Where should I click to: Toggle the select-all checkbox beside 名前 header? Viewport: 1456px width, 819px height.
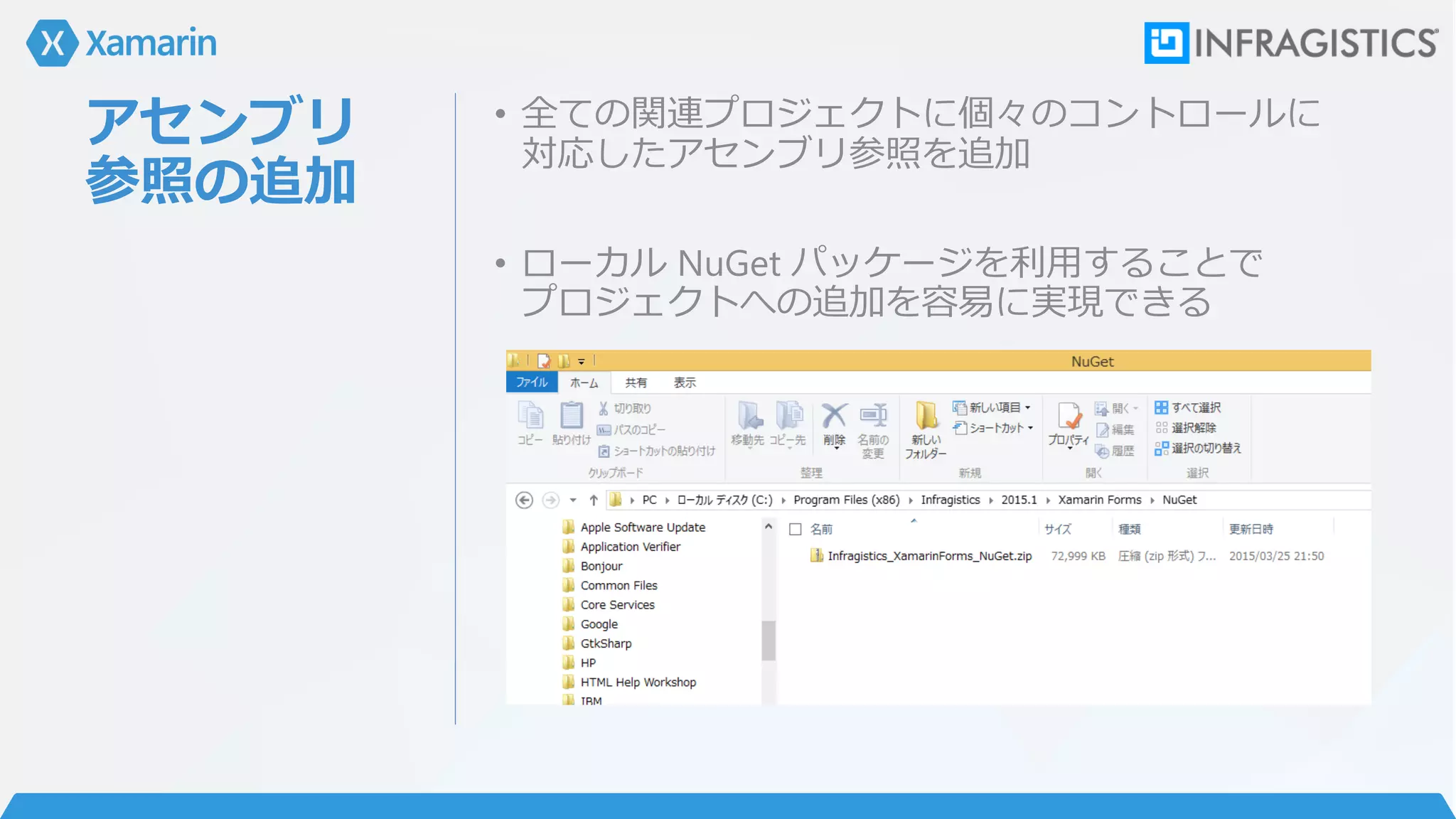point(796,529)
